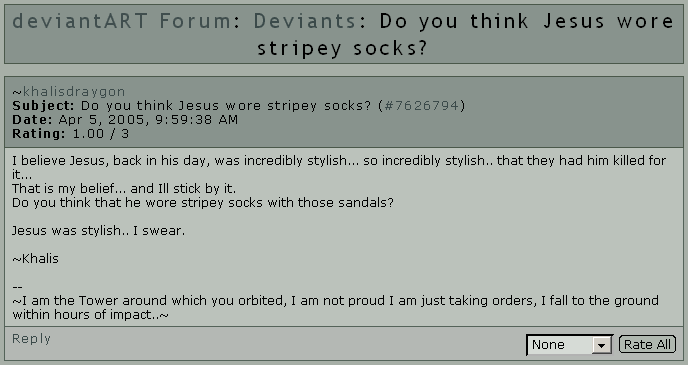Expand the rating dropdown arrow
This screenshot has height=365, width=688.
pos(602,345)
